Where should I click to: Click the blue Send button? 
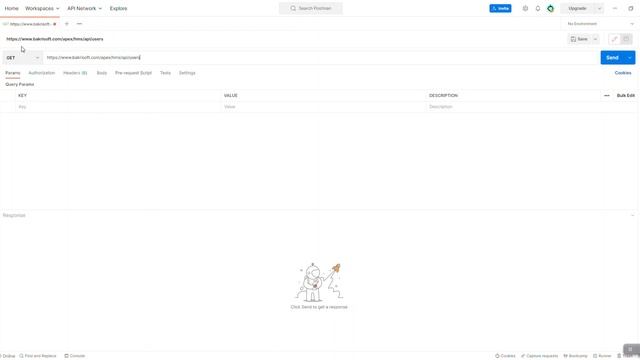click(x=612, y=58)
